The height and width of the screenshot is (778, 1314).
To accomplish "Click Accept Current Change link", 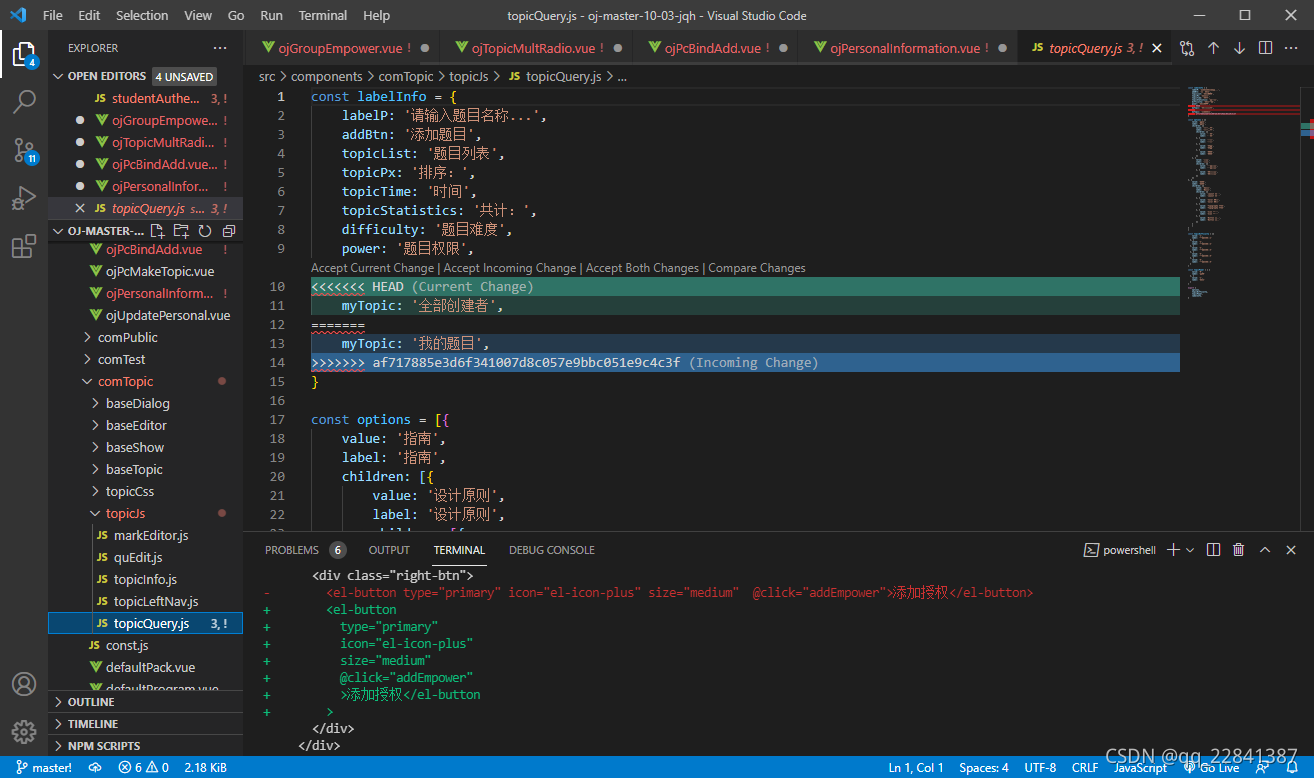I will point(372,268).
